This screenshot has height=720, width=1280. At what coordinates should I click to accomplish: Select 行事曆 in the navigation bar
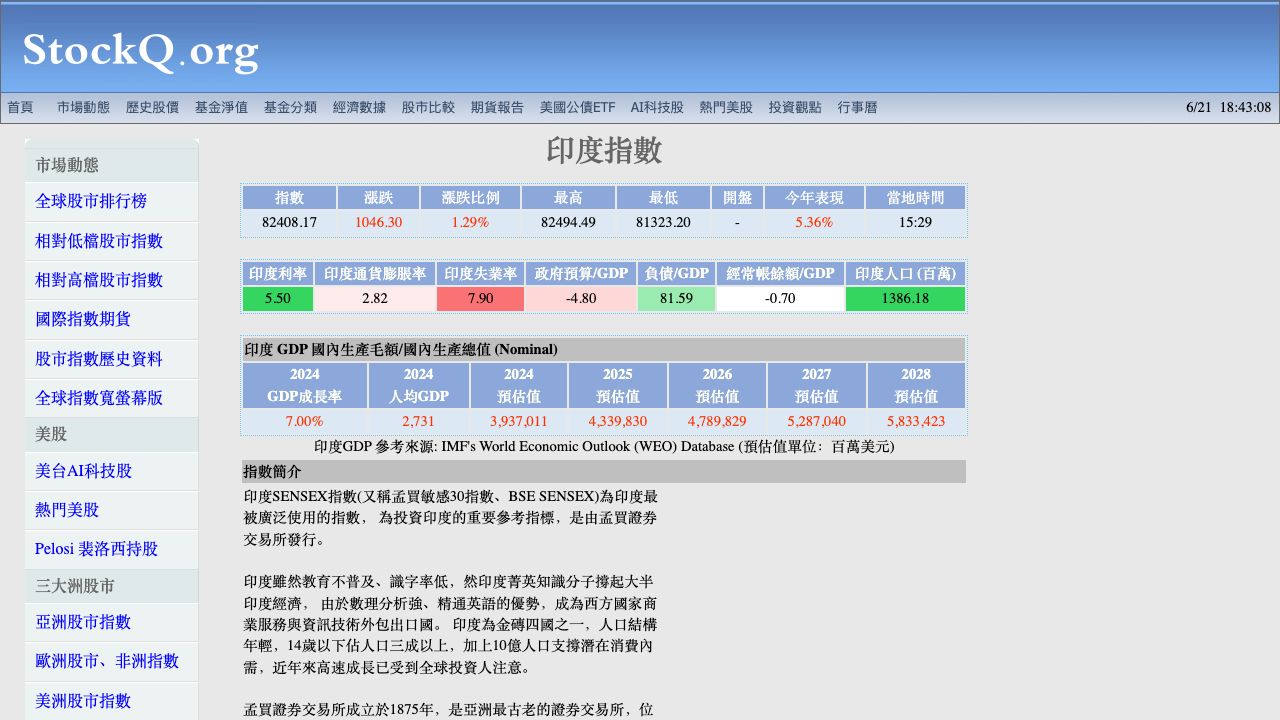tap(857, 108)
